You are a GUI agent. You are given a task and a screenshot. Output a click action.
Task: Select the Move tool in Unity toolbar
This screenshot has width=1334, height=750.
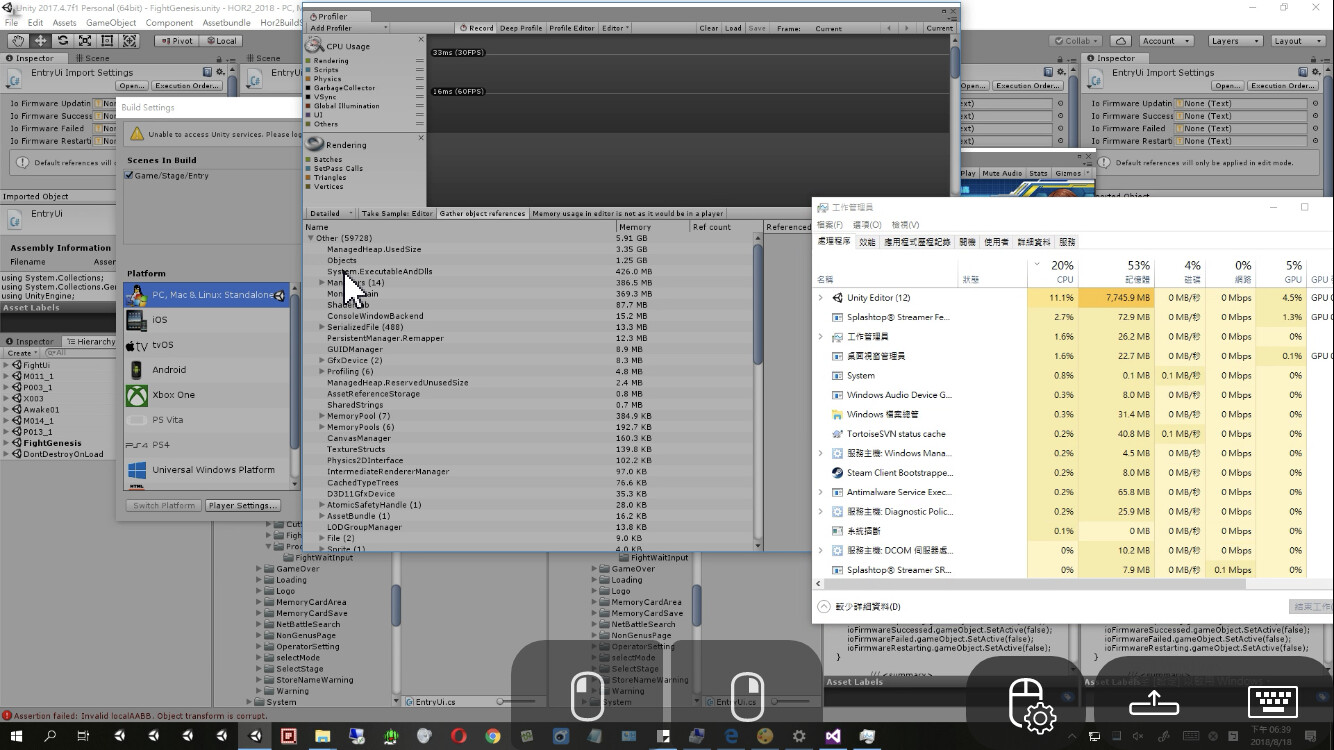click(41, 40)
